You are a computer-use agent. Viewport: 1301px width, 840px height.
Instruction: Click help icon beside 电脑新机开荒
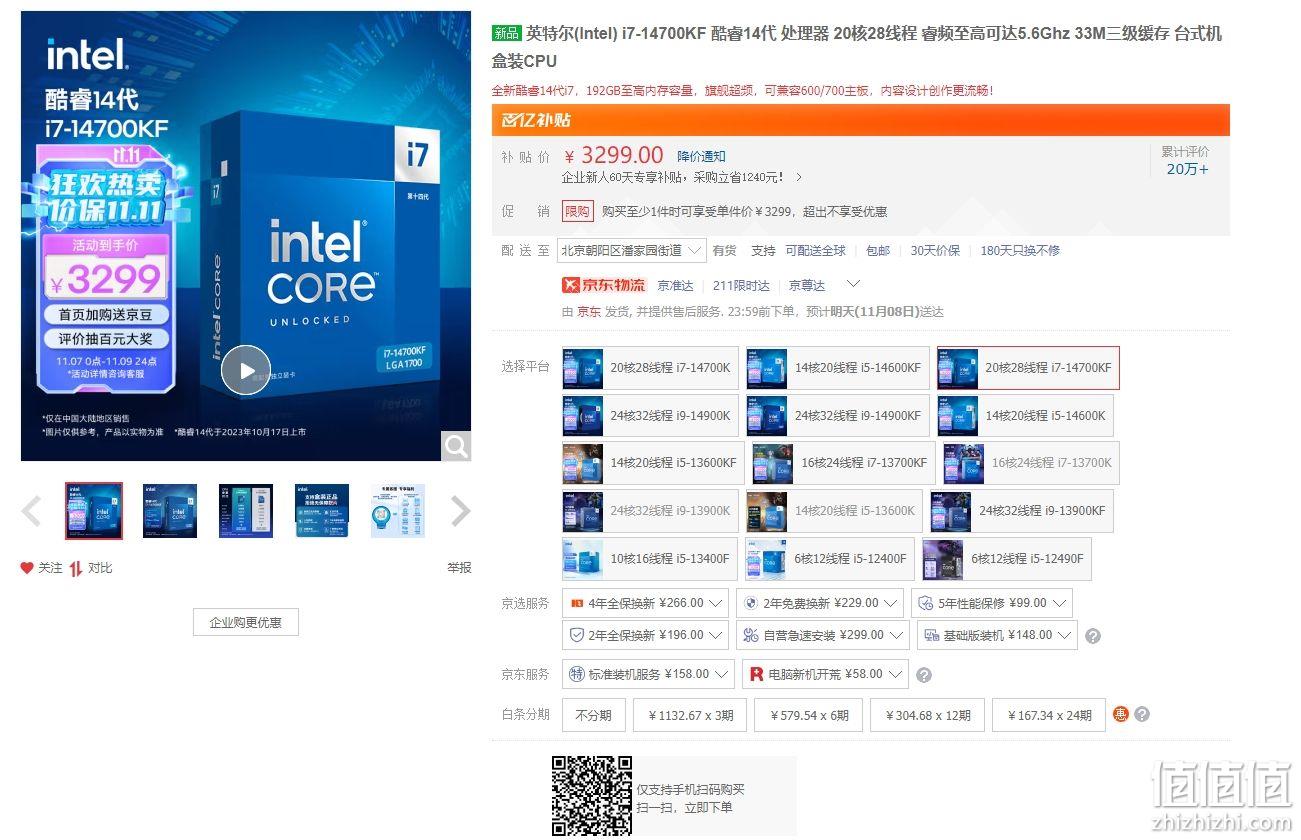[x=924, y=675]
